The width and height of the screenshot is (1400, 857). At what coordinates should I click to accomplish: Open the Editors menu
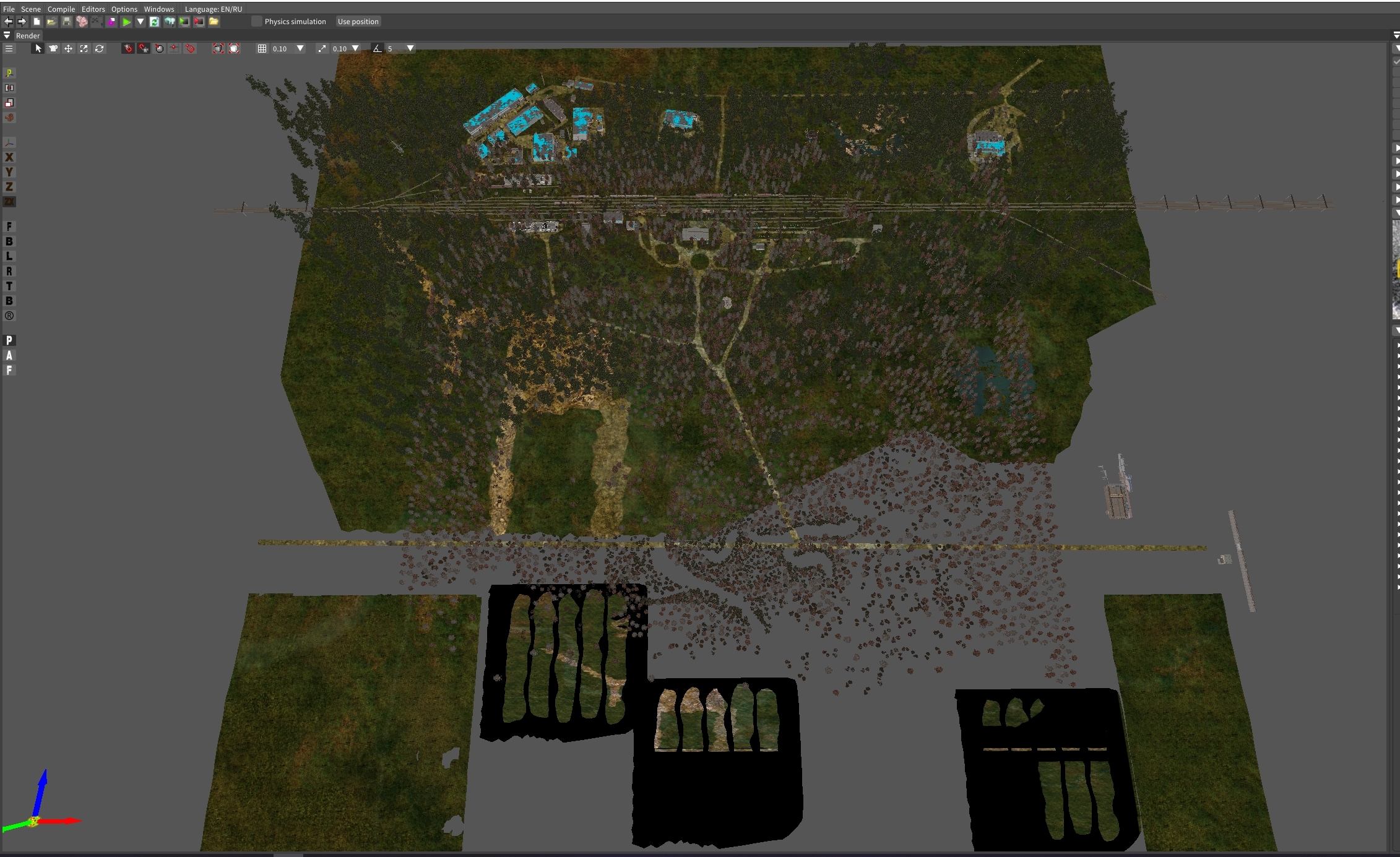(x=93, y=9)
